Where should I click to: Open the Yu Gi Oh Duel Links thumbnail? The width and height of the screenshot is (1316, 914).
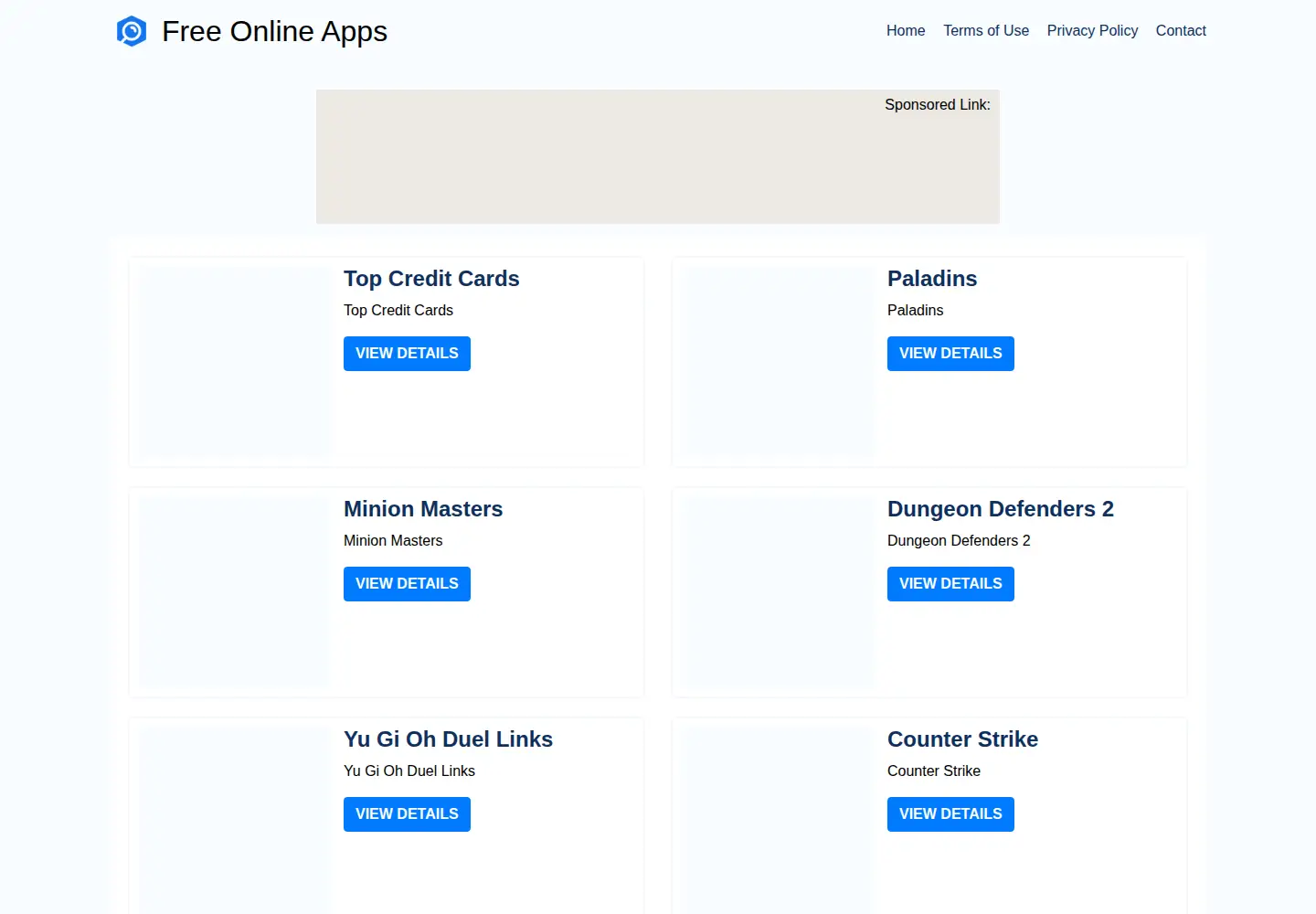[234, 821]
